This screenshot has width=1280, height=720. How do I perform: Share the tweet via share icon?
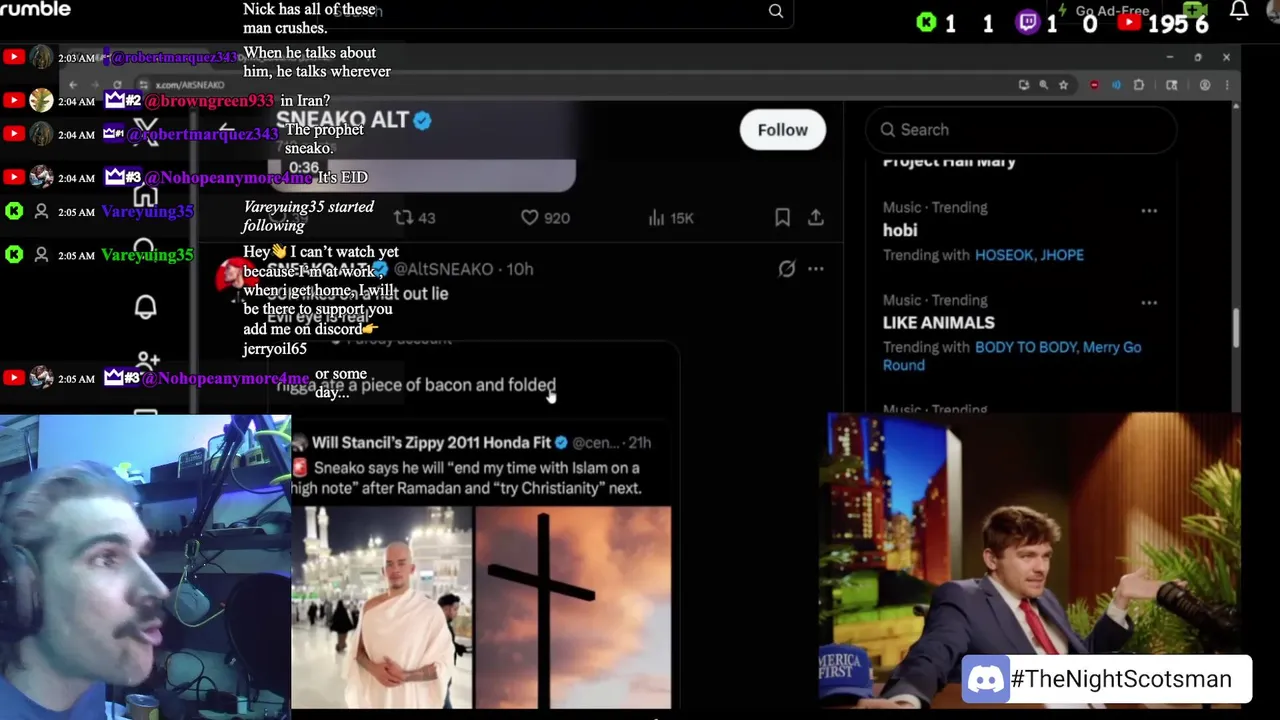(816, 217)
